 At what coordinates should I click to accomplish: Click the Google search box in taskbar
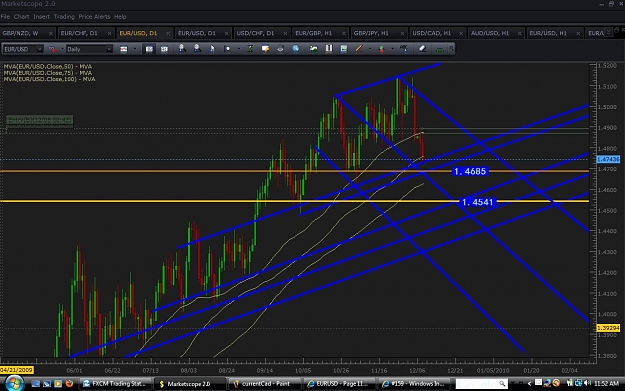(481, 384)
